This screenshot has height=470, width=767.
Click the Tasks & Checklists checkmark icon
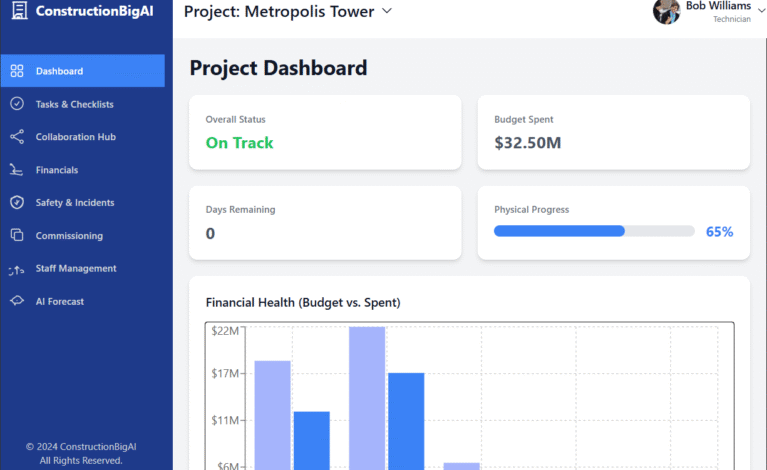coord(17,104)
